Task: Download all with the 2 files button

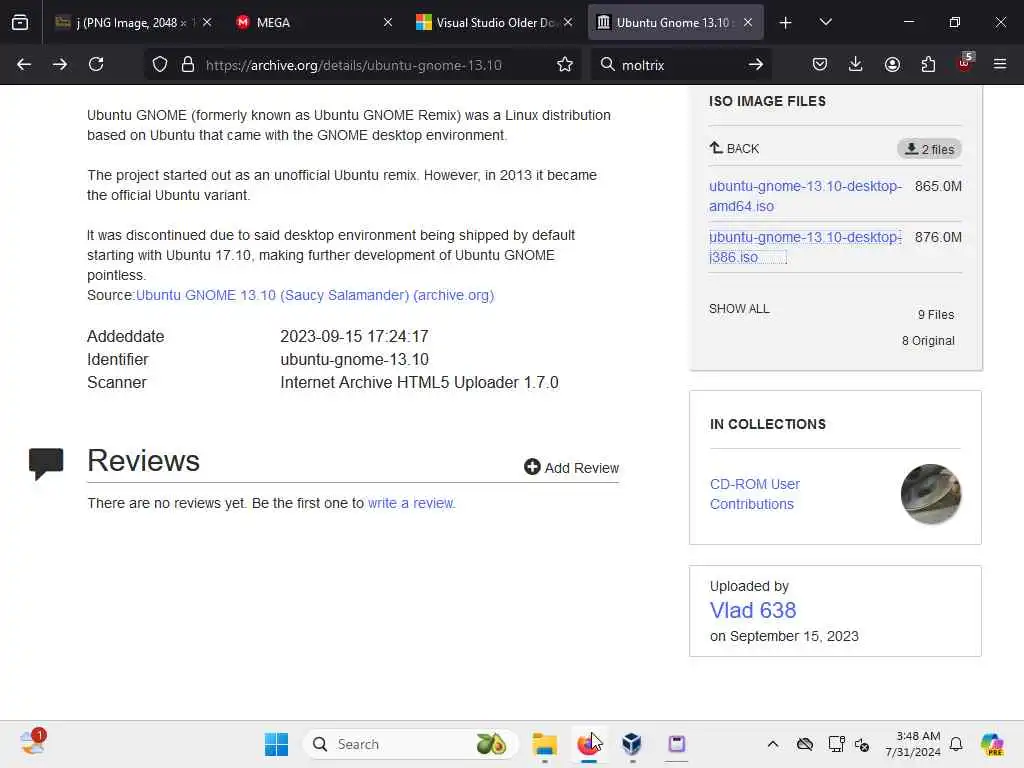Action: (x=929, y=149)
